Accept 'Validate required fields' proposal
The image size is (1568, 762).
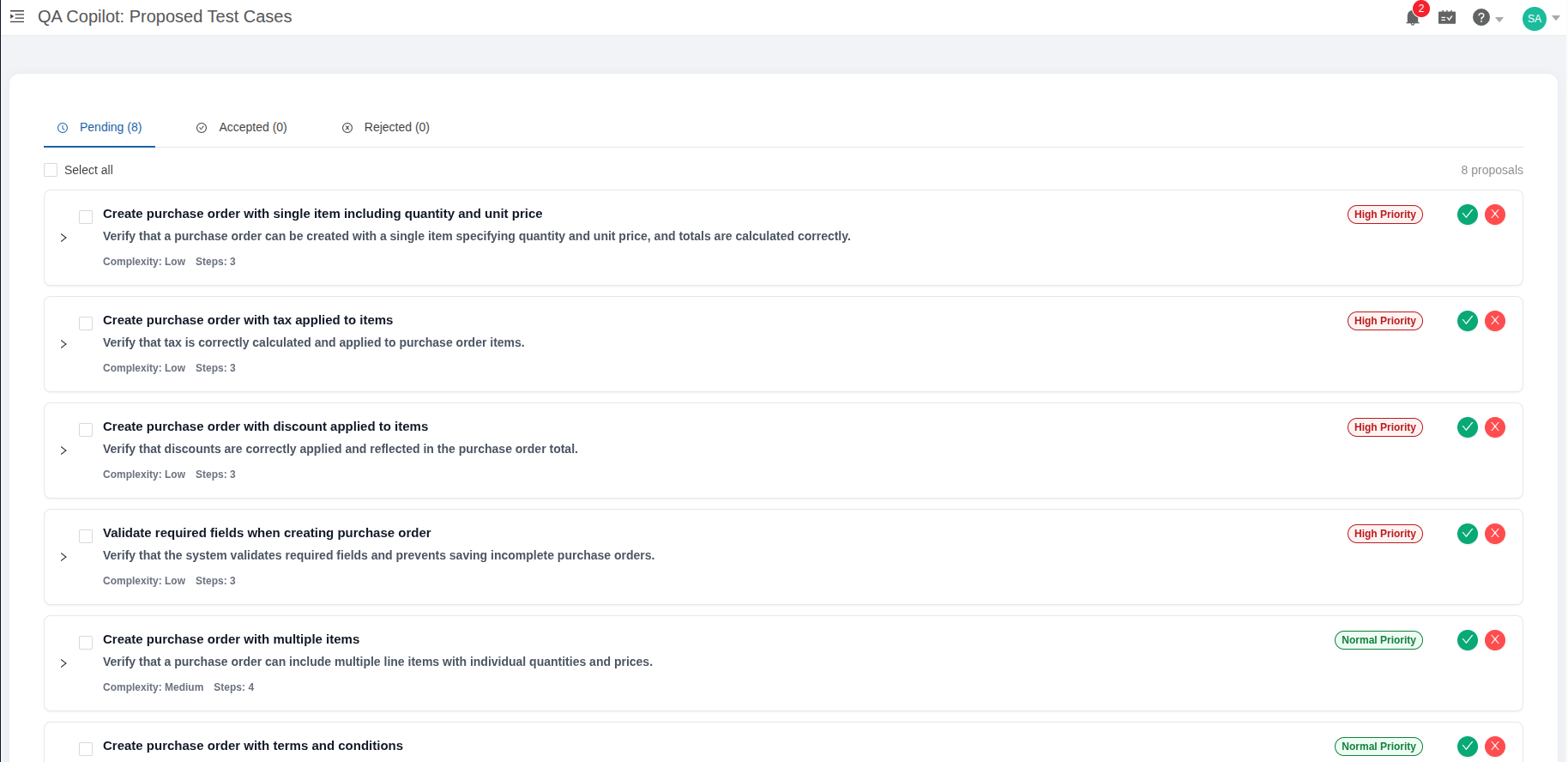(1468, 534)
